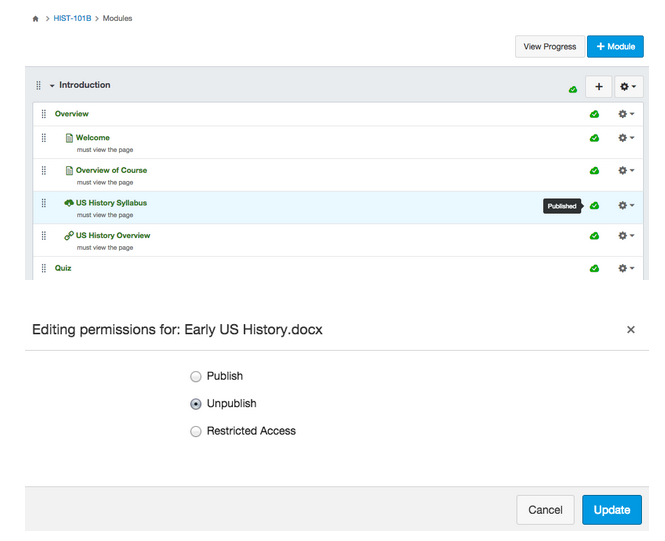This screenshot has height=541, width=665.
Task: Go to HIST-101B breadcrumb link
Action: coord(73,19)
